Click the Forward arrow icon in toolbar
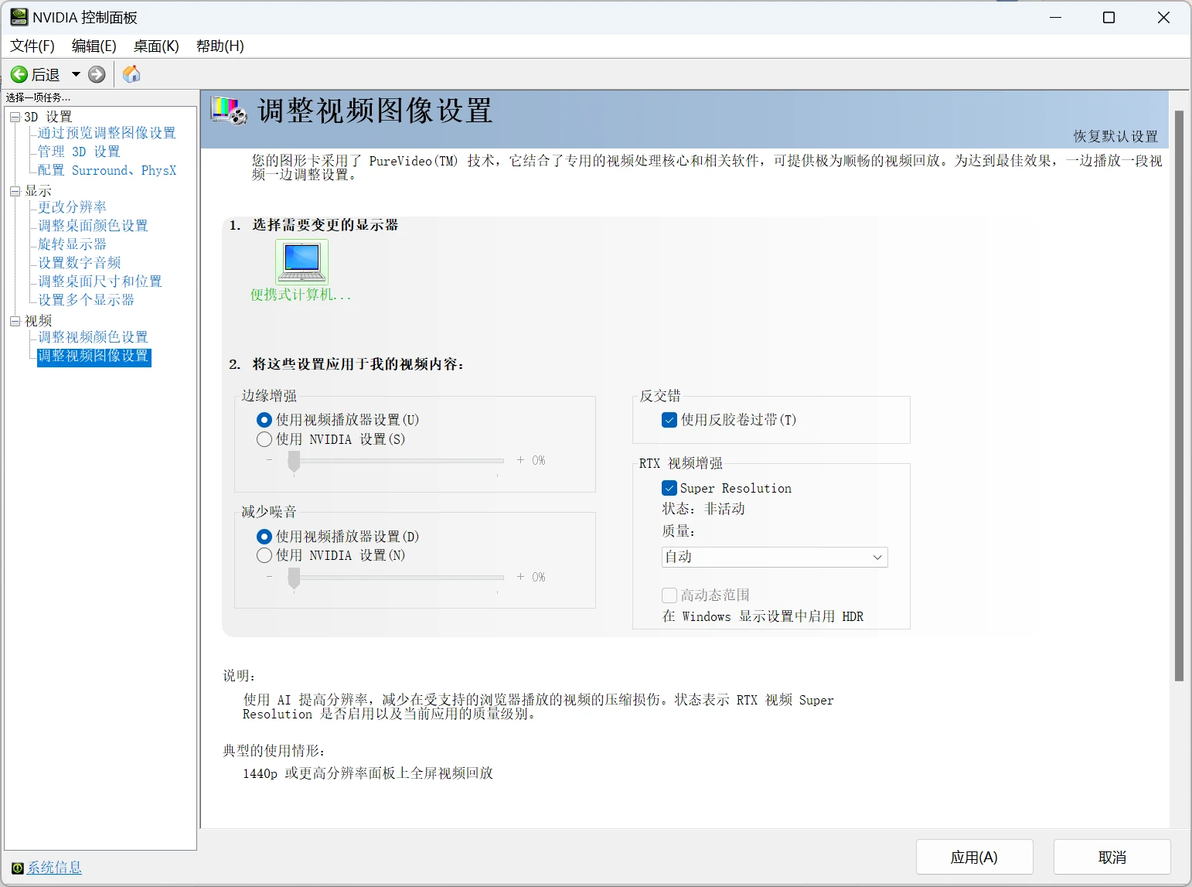This screenshot has width=1192, height=887. pos(97,74)
